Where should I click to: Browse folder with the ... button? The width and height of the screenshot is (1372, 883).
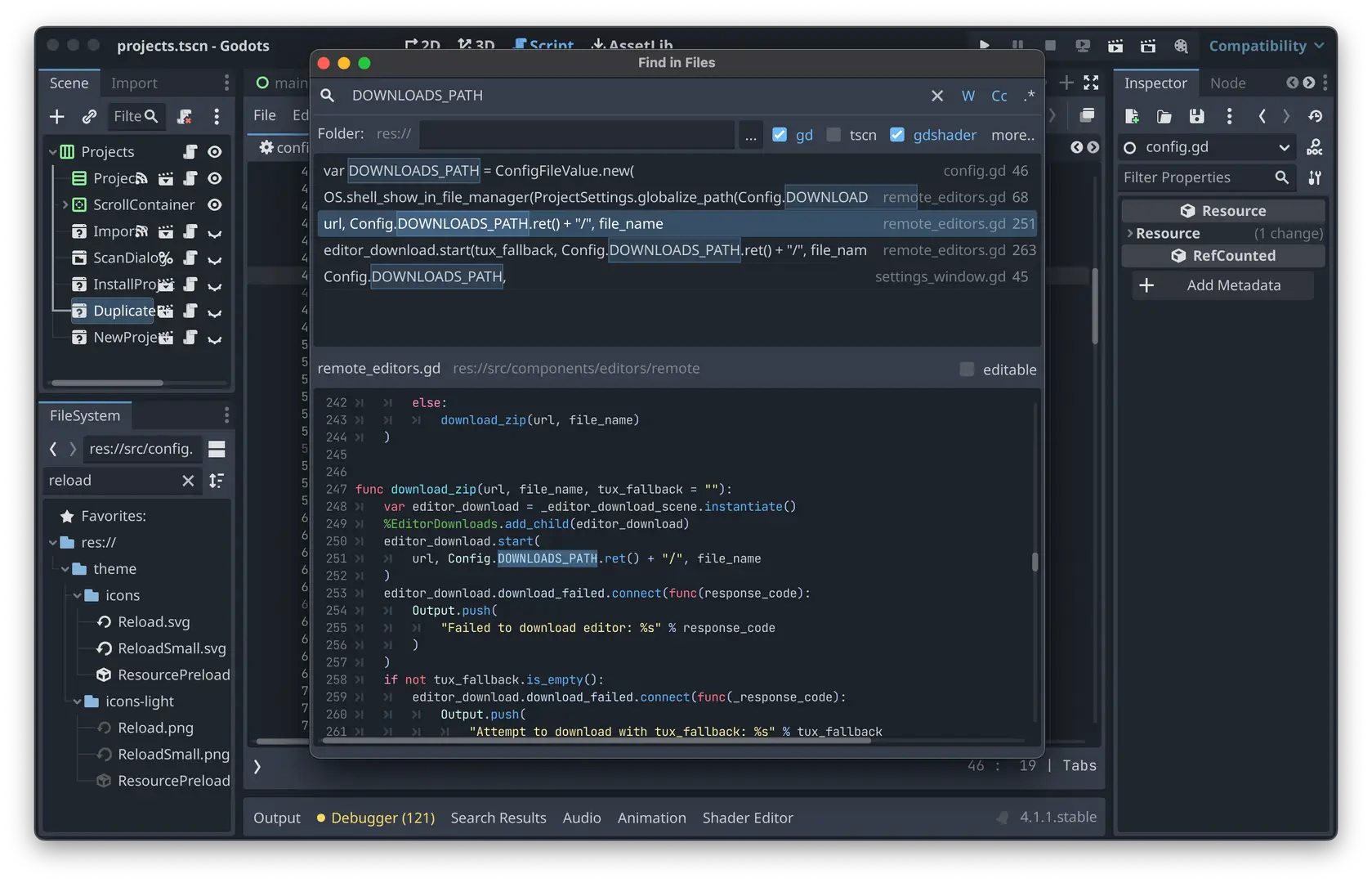[x=750, y=135]
